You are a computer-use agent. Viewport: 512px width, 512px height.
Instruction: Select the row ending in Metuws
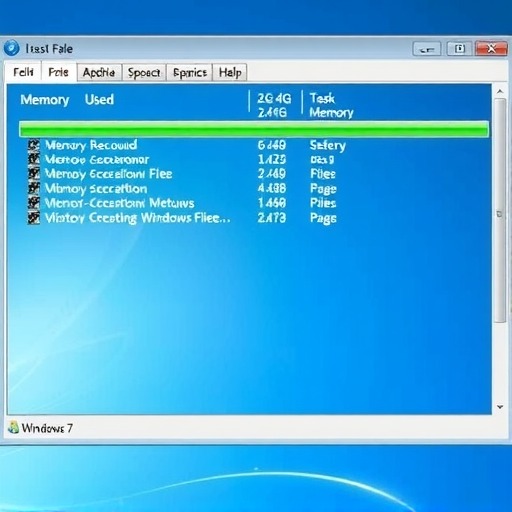[x=182, y=203]
